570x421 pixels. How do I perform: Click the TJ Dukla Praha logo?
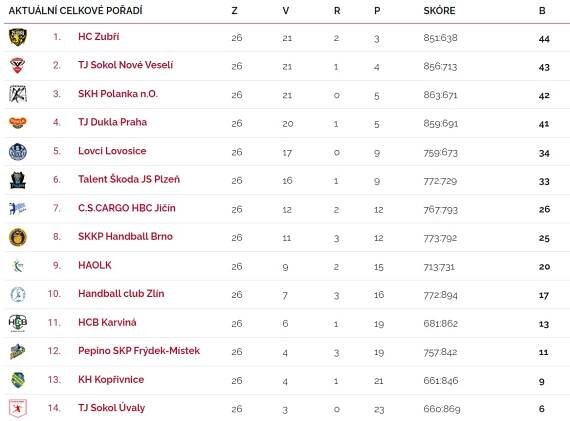(18, 123)
